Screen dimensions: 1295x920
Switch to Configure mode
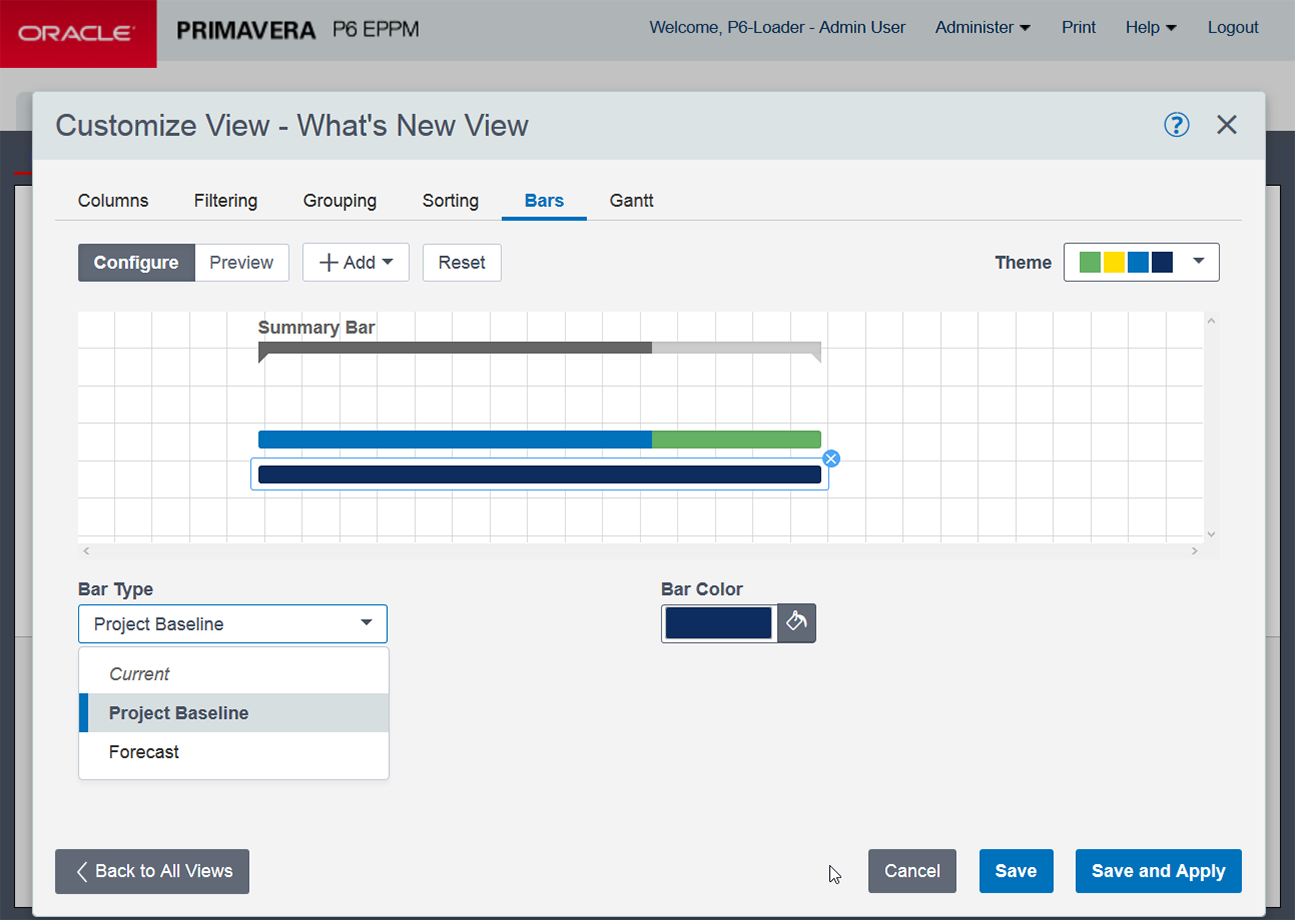tap(136, 263)
